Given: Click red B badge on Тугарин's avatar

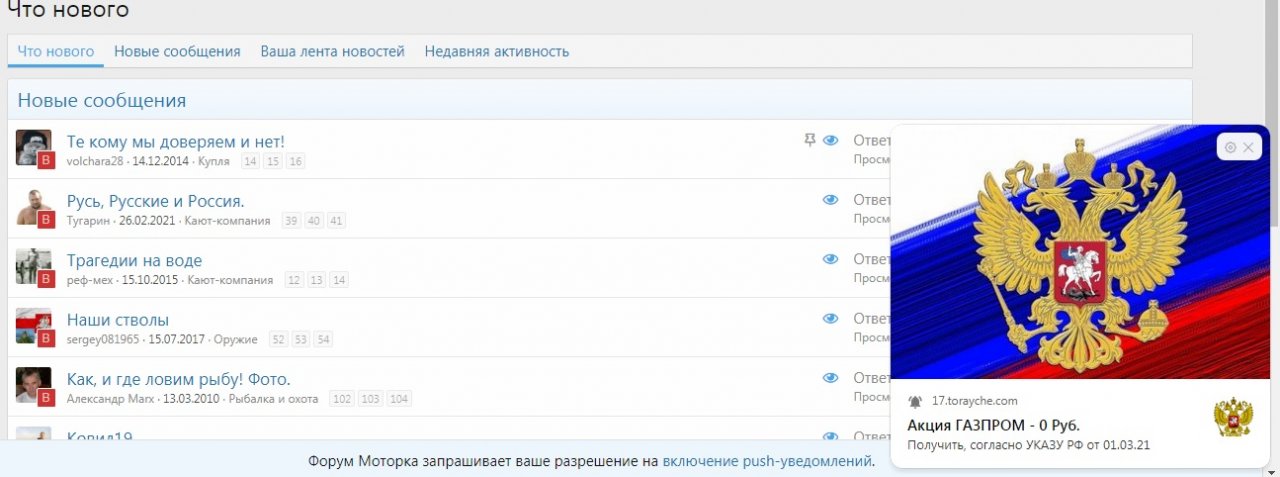Looking at the screenshot, I should (45, 221).
